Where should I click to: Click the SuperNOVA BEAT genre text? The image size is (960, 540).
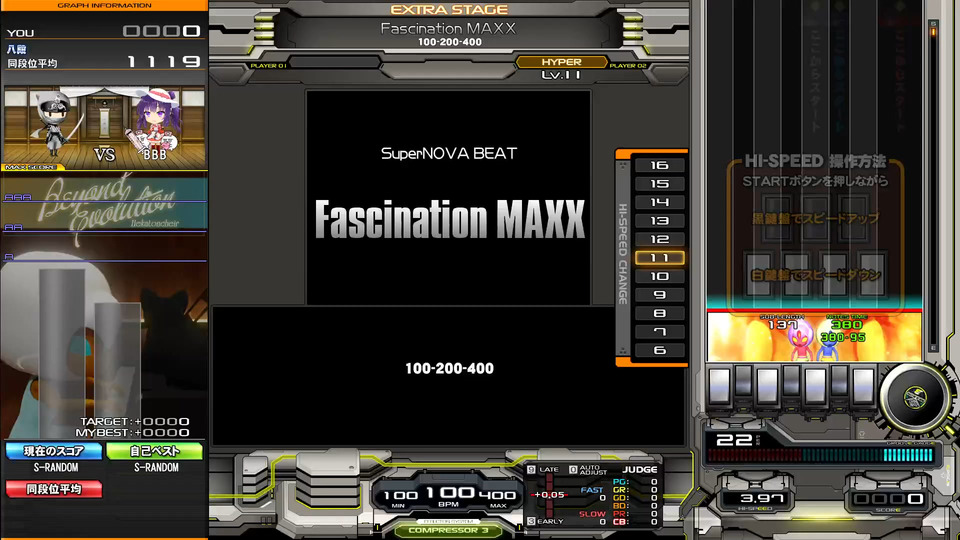(x=449, y=153)
